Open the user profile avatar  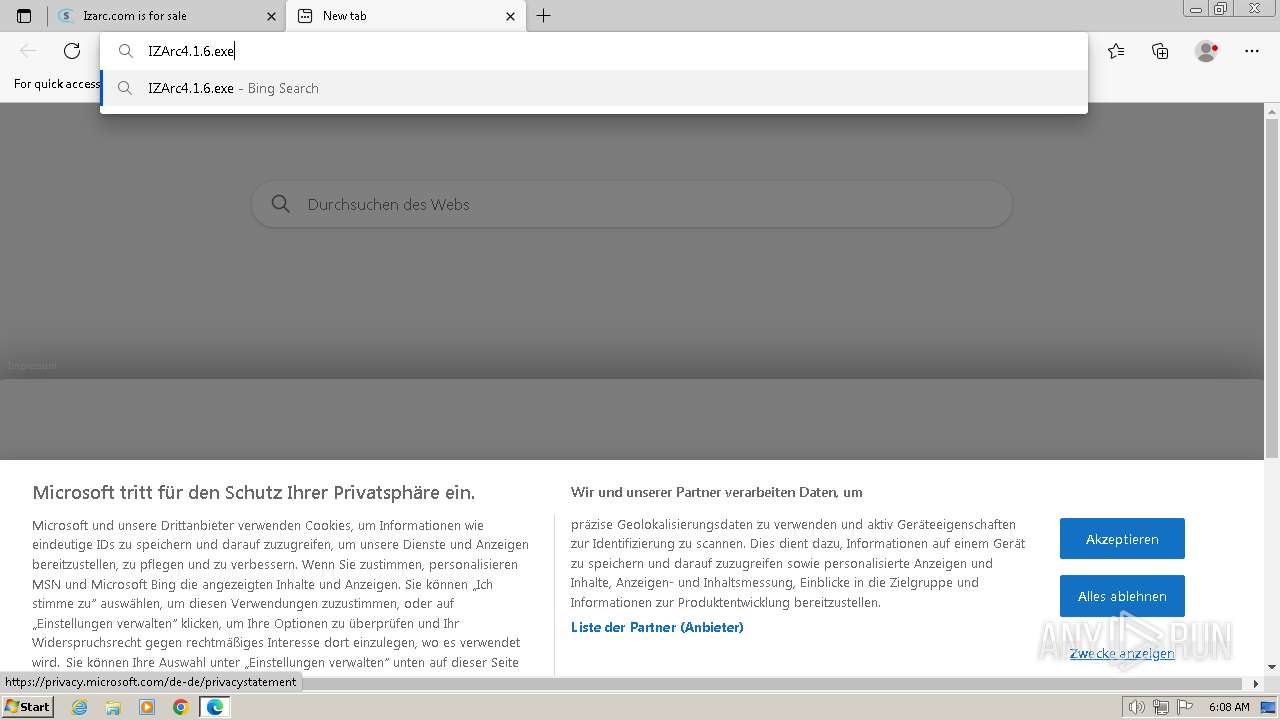click(1206, 51)
